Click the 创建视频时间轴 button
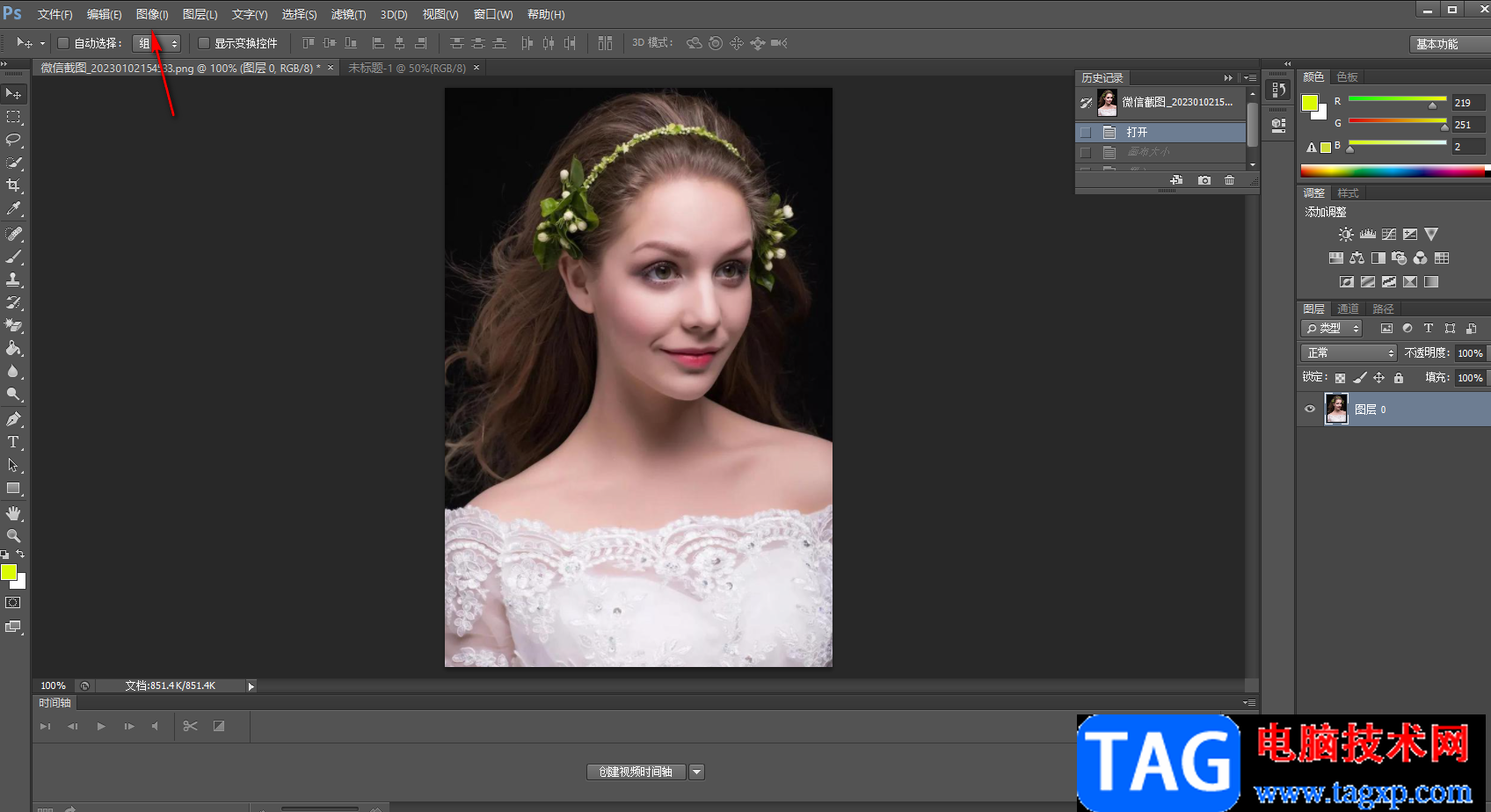 coord(636,772)
